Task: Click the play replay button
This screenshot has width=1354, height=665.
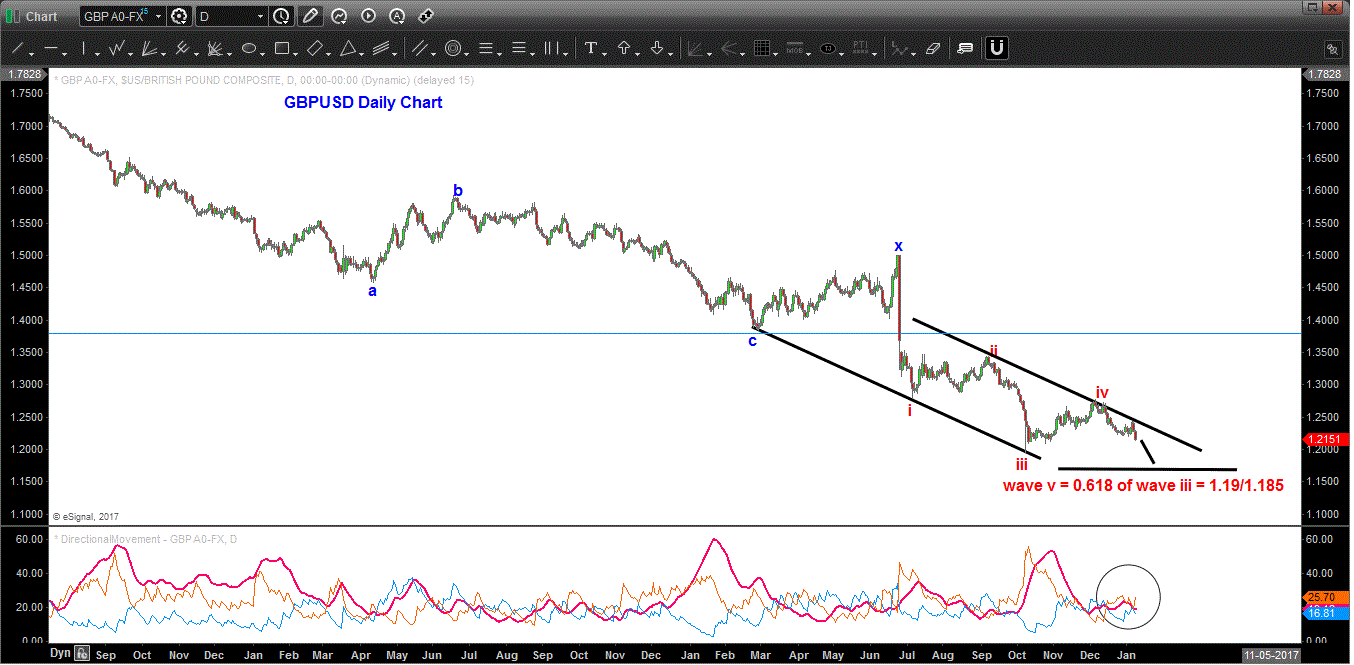Action: pyautogui.click(x=368, y=16)
